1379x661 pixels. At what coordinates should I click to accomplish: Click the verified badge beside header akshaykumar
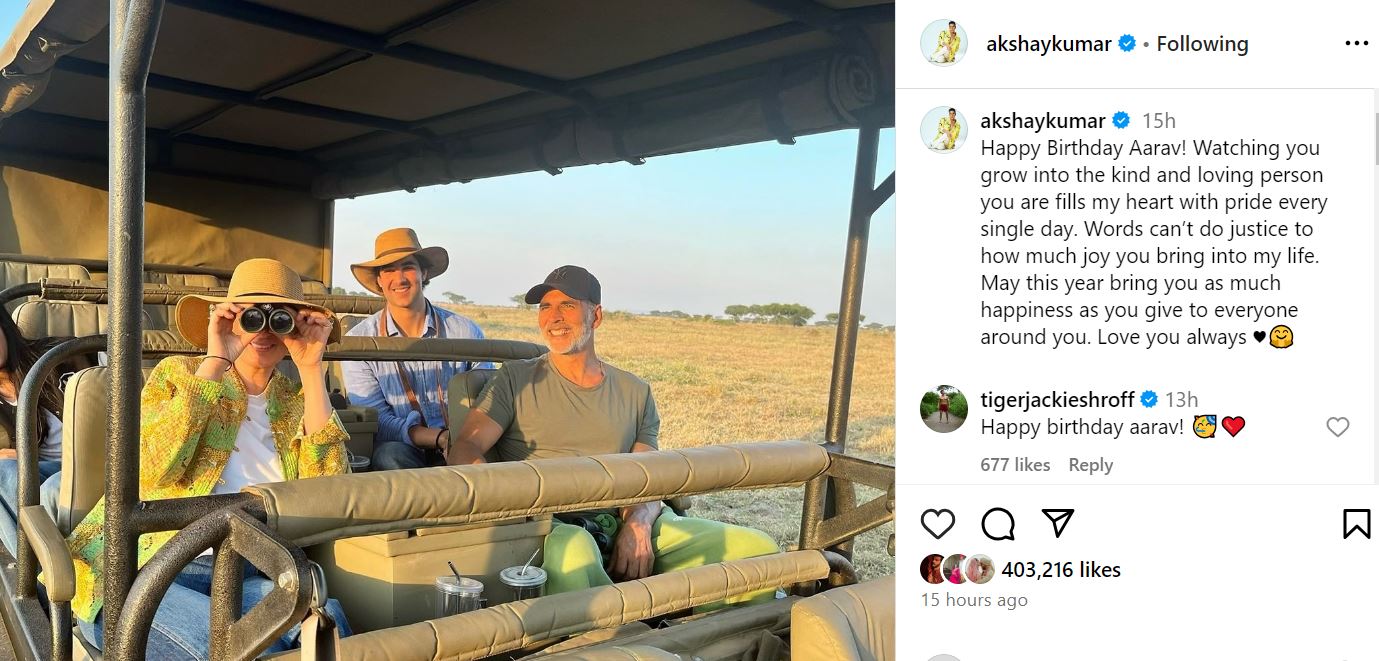click(1127, 44)
